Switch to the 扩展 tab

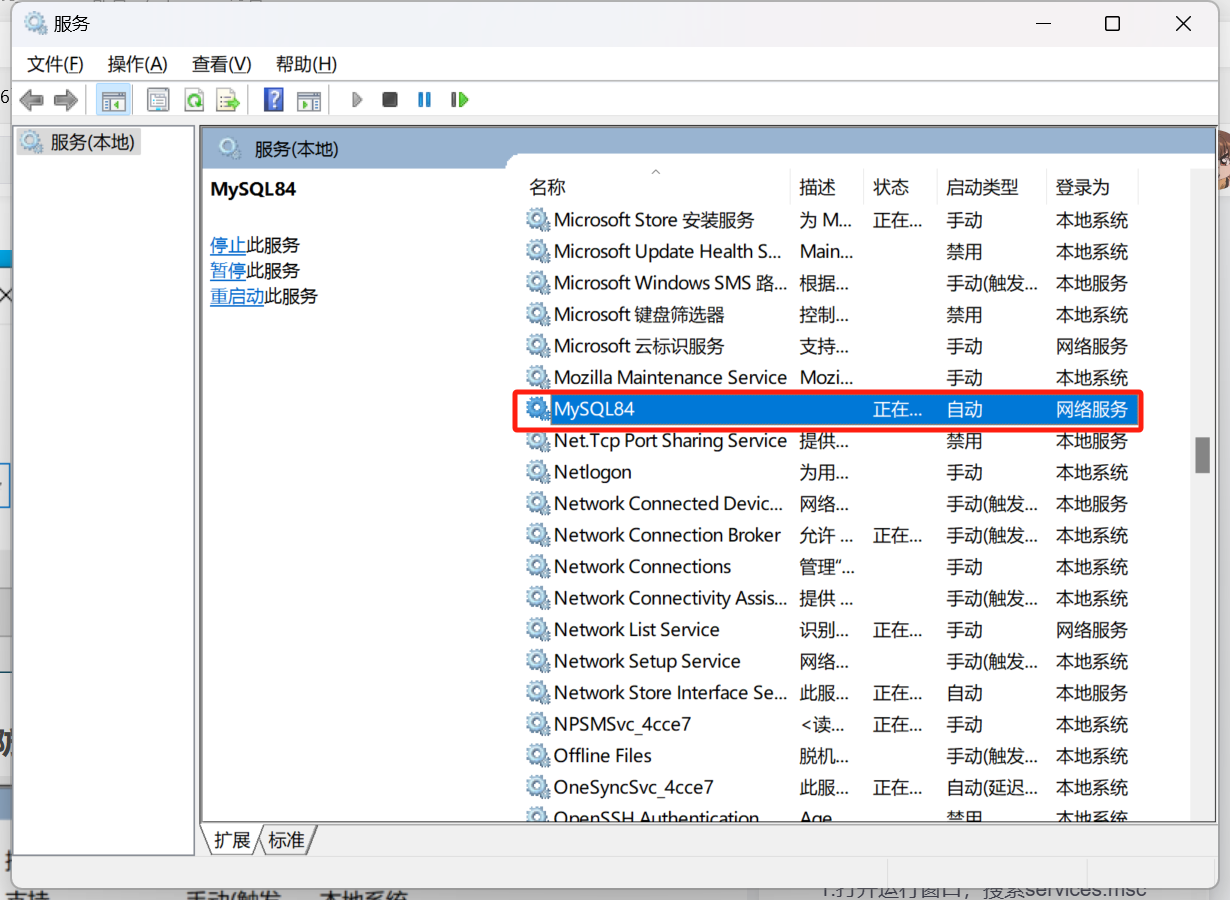click(x=232, y=840)
